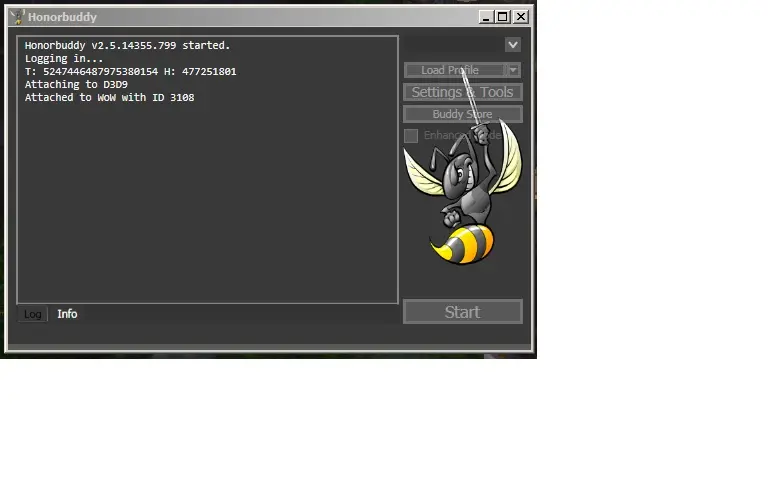Viewport: 768px width, 480px height.
Task: Click the 'Honorbuddy v2.5.14355.799 started' log line
Action: click(x=127, y=46)
